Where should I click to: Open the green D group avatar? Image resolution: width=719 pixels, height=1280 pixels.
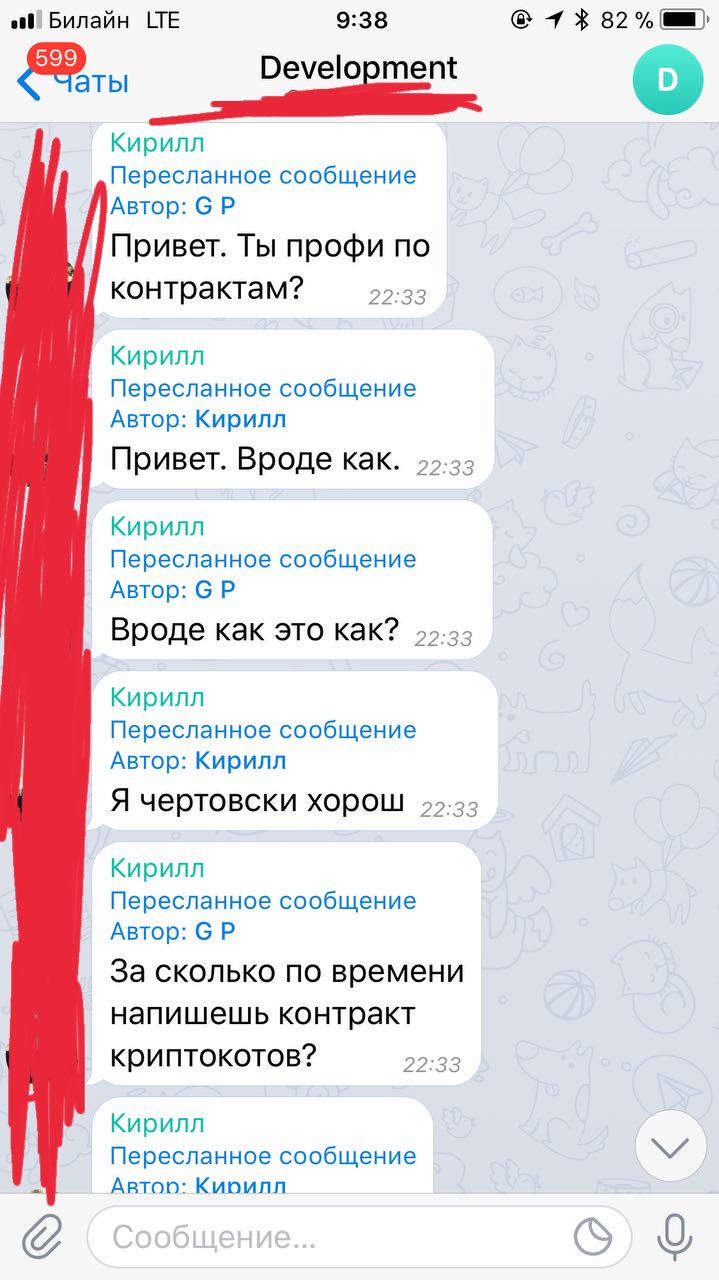667,80
